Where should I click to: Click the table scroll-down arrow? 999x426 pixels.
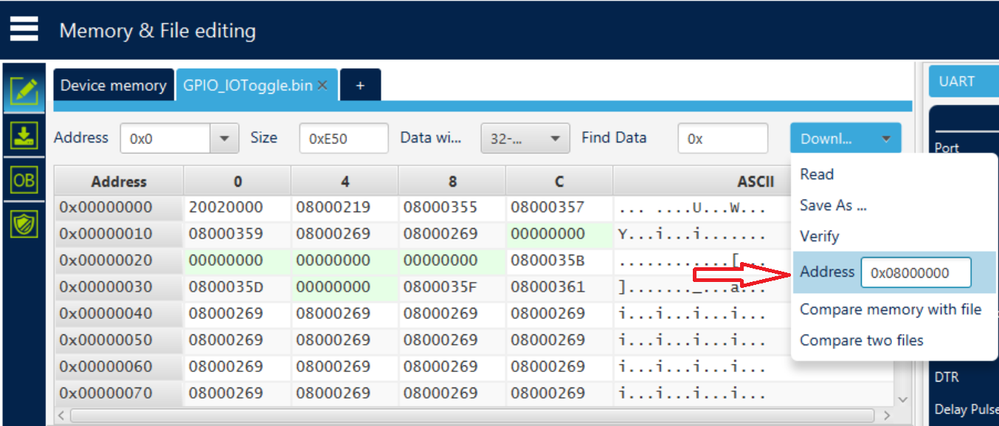point(903,399)
